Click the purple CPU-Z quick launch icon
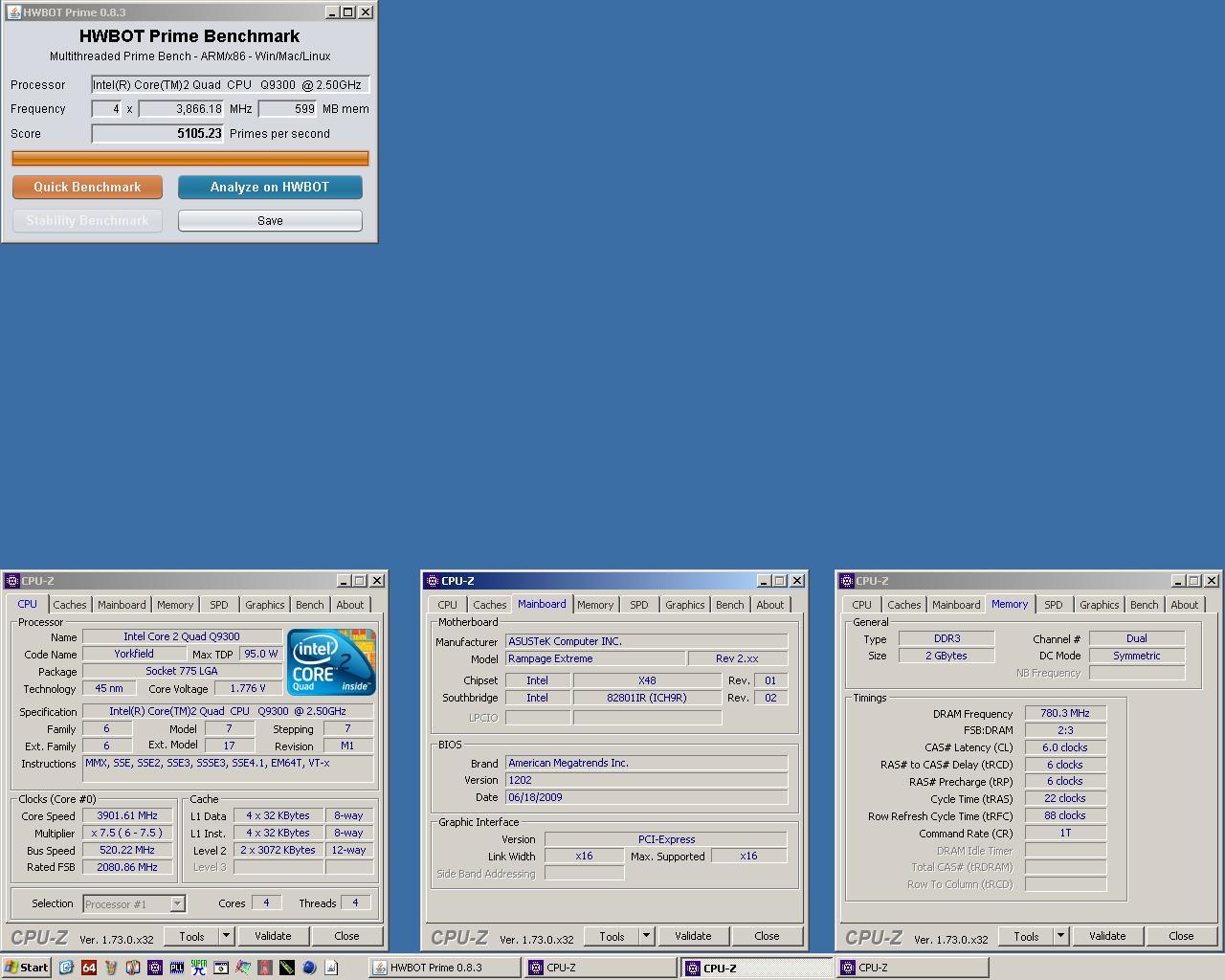This screenshot has width=1225, height=980. (154, 968)
